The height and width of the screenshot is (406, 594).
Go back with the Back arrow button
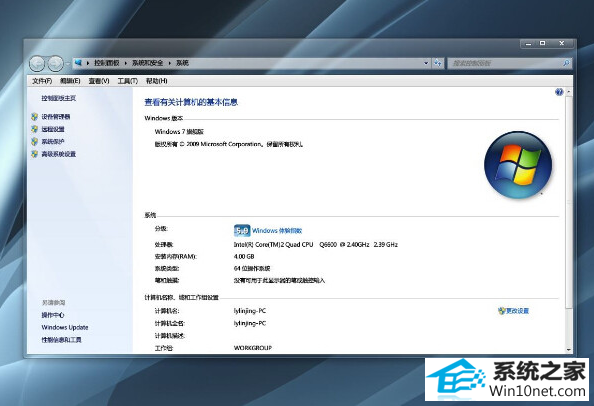tap(37, 63)
